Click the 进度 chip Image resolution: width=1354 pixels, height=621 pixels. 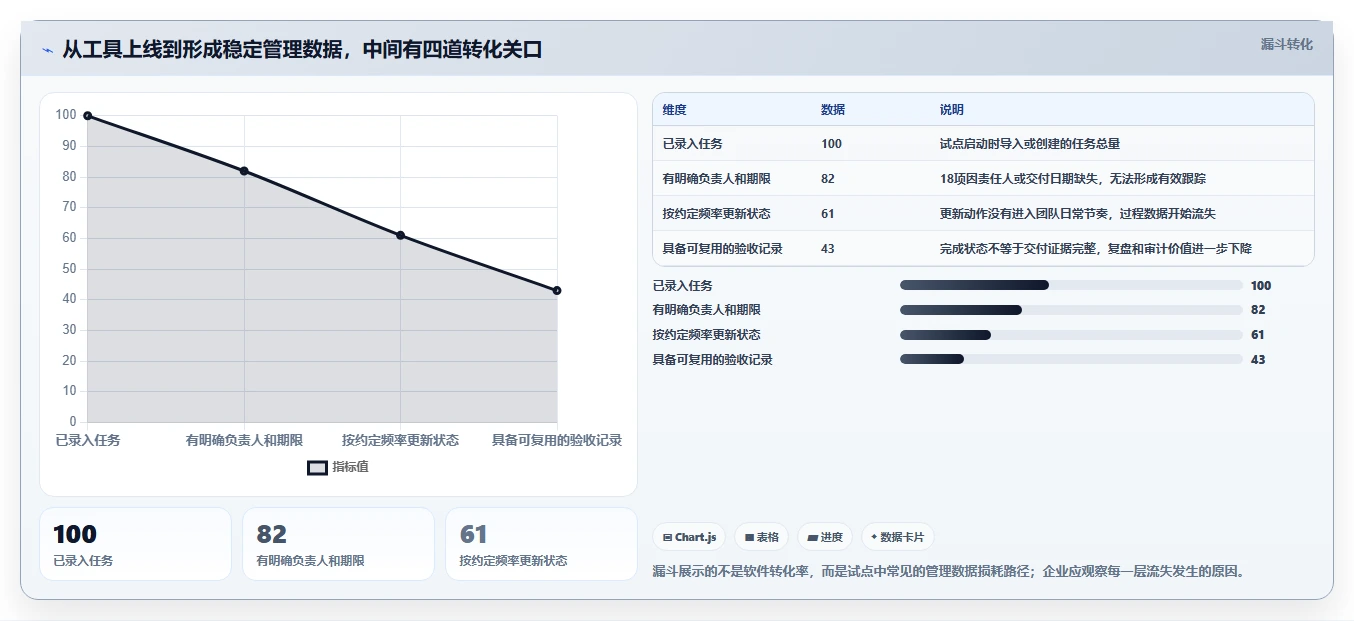pyautogui.click(x=824, y=537)
